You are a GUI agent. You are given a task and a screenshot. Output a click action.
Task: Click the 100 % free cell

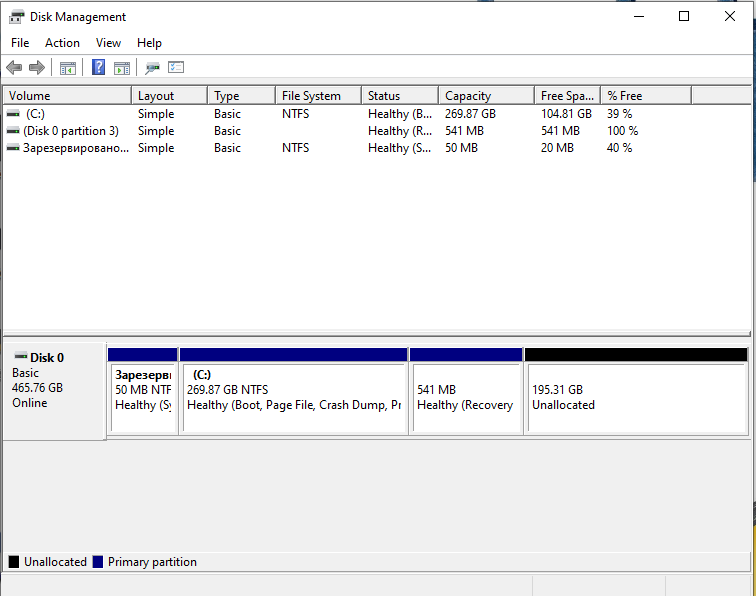point(622,131)
